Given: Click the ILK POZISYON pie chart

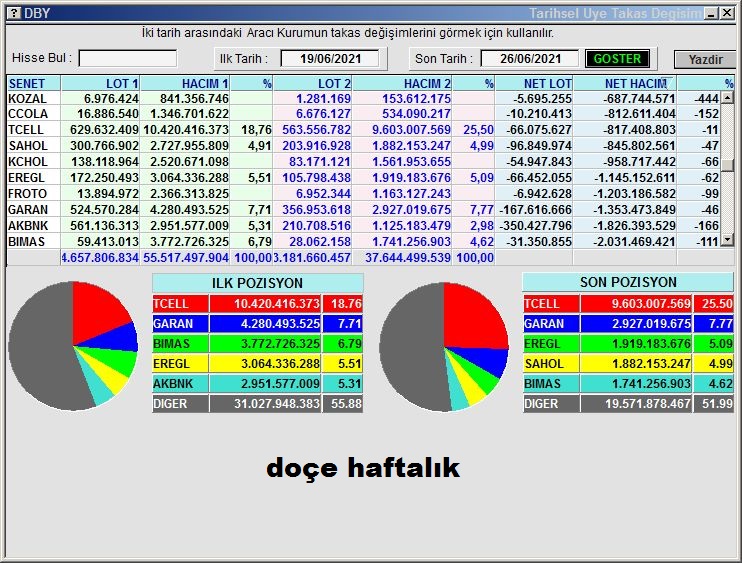Looking at the screenshot, I should [73, 346].
